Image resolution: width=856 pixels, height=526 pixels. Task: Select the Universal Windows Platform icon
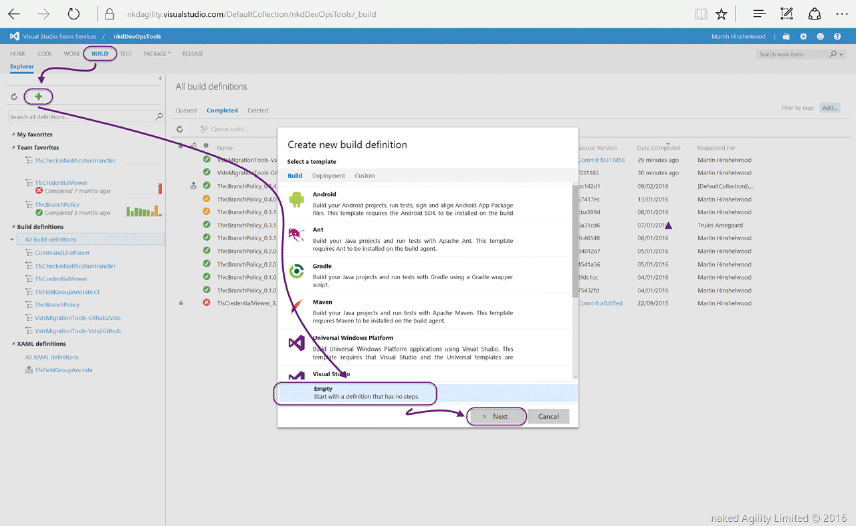pos(296,343)
